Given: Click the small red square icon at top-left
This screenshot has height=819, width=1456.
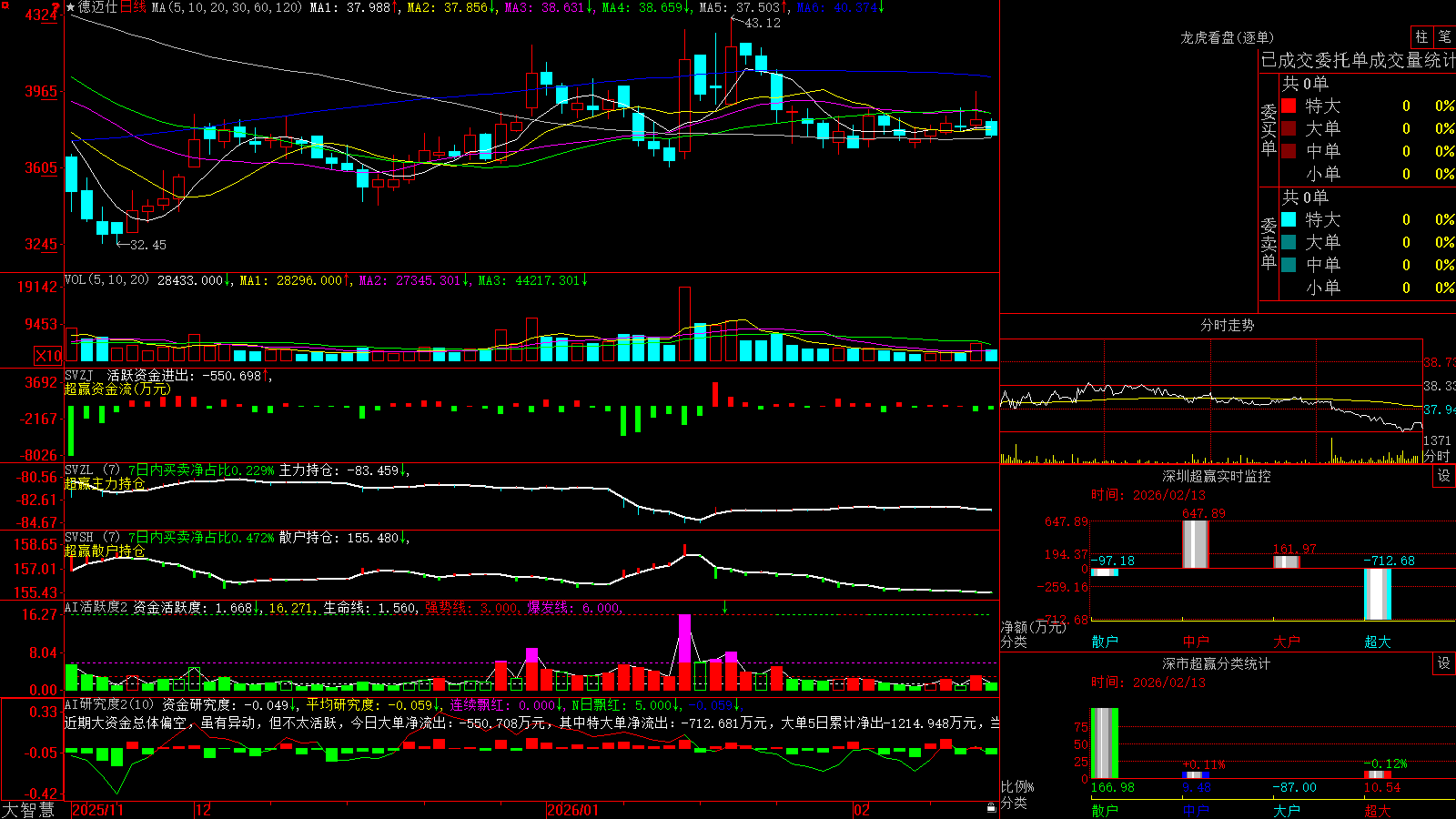Looking at the screenshot, I should tap(4, 4).
